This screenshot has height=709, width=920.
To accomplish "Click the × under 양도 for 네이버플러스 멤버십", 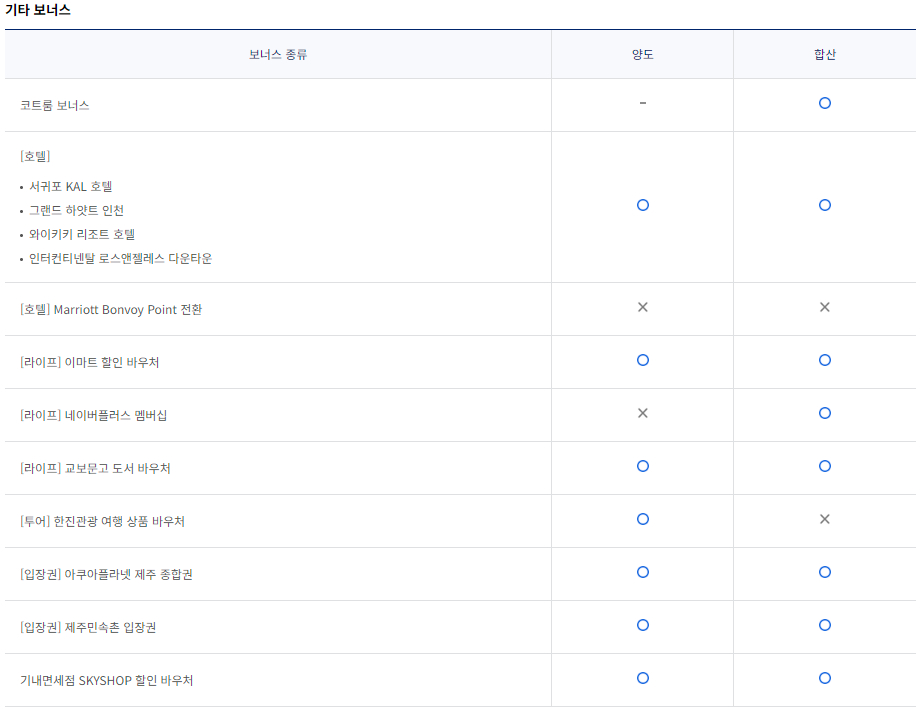I will (x=643, y=413).
